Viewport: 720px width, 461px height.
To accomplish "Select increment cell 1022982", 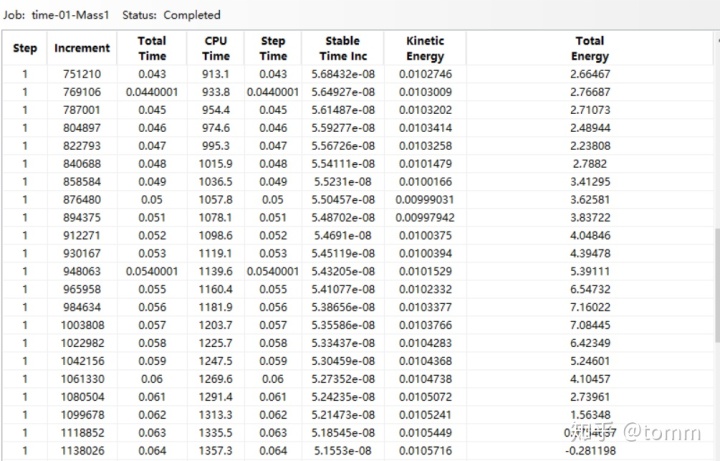I will 83,343.
